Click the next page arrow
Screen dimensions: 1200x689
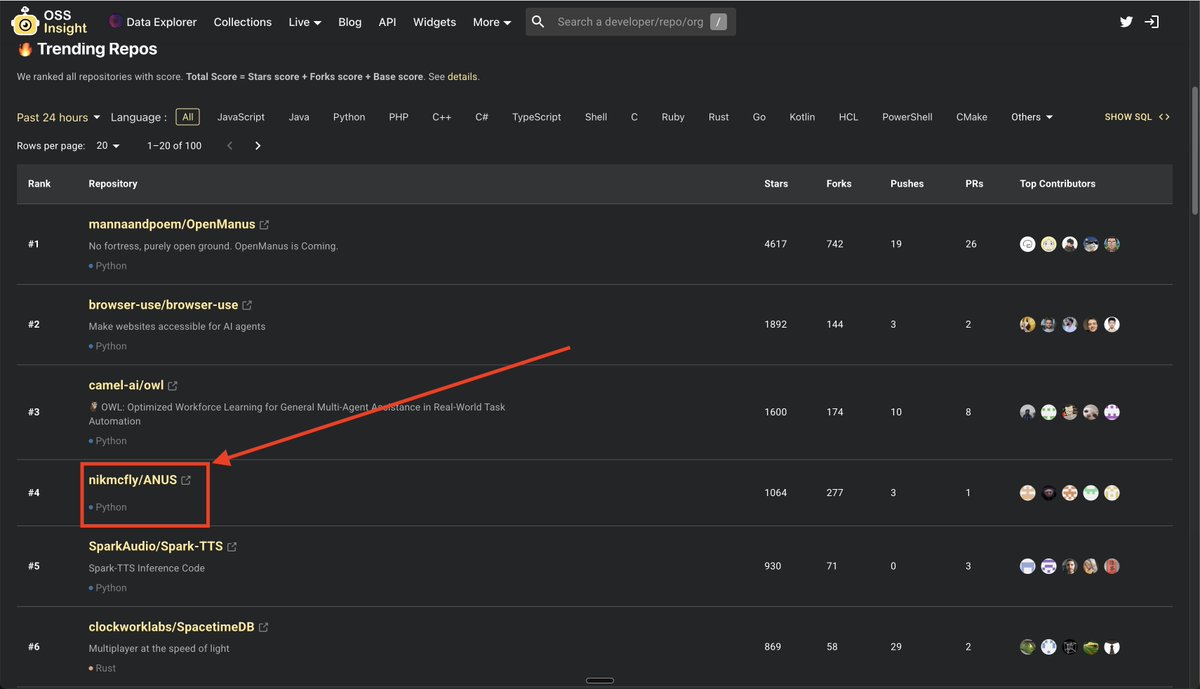(257, 145)
